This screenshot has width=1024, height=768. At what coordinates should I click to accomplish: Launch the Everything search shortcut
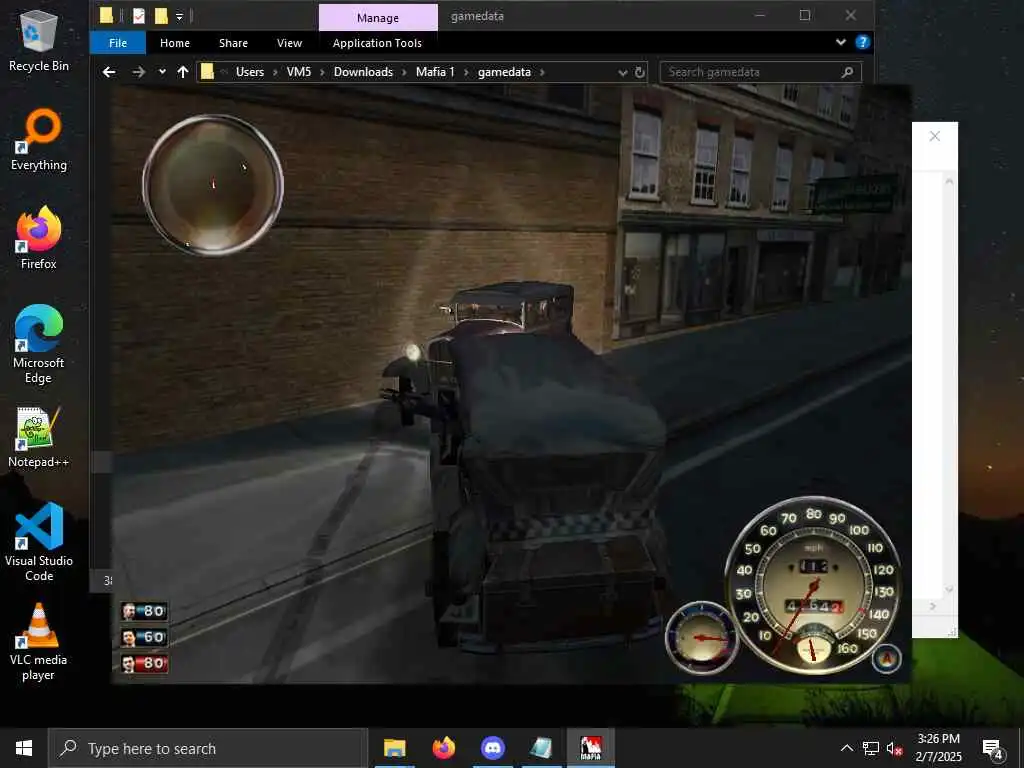(39, 140)
